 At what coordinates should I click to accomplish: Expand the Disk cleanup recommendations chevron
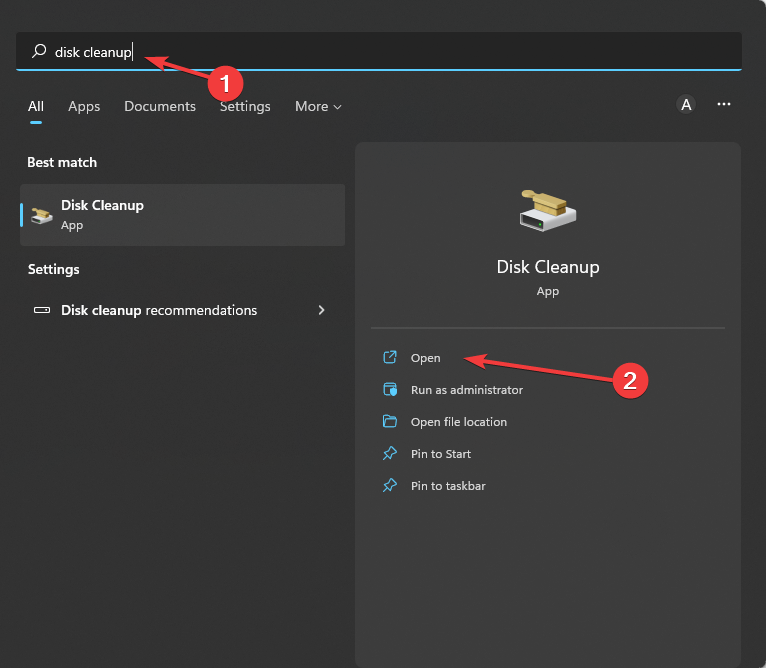(x=321, y=310)
